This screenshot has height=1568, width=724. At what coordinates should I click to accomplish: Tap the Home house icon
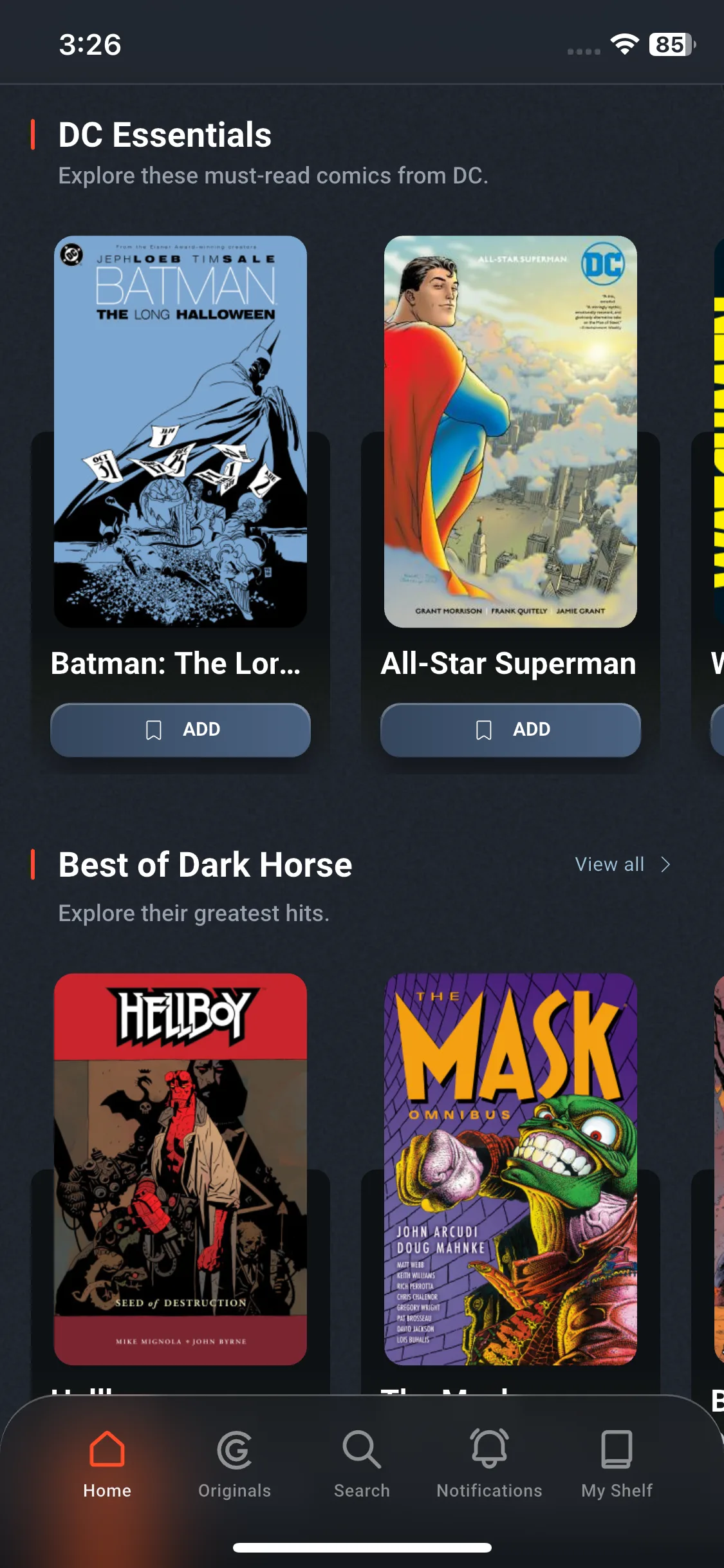point(107,1449)
